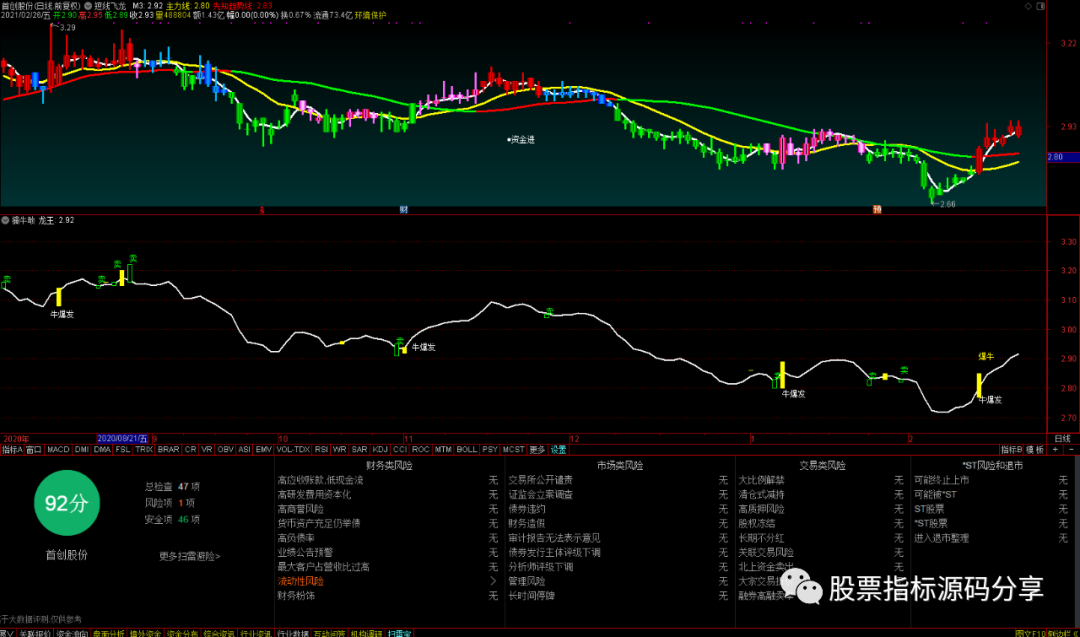This screenshot has width=1080, height=637.
Task: Open the 行业资讯 bottom tab
Action: pos(256,633)
